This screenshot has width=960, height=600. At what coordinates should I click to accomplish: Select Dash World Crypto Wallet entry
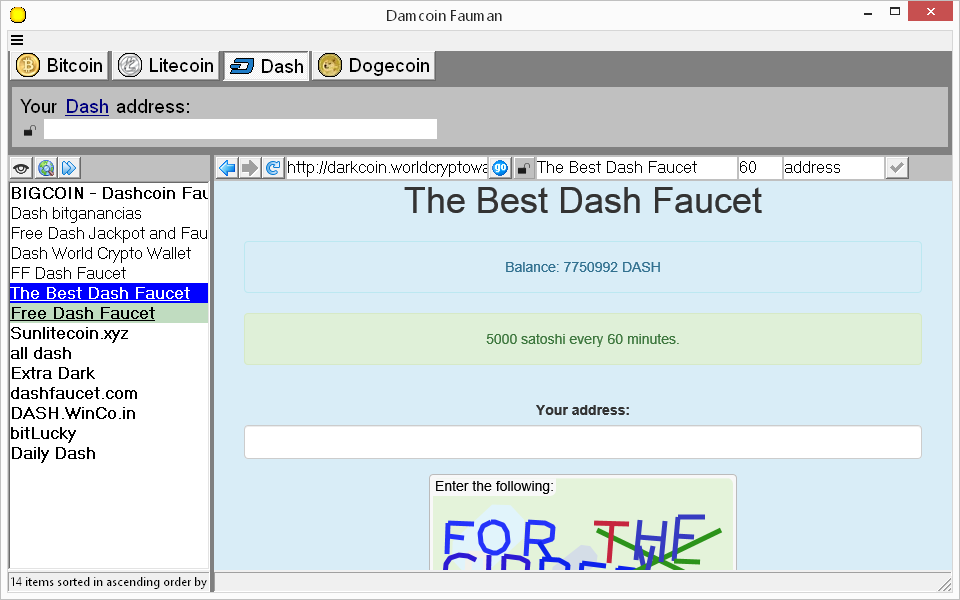click(x=109, y=253)
